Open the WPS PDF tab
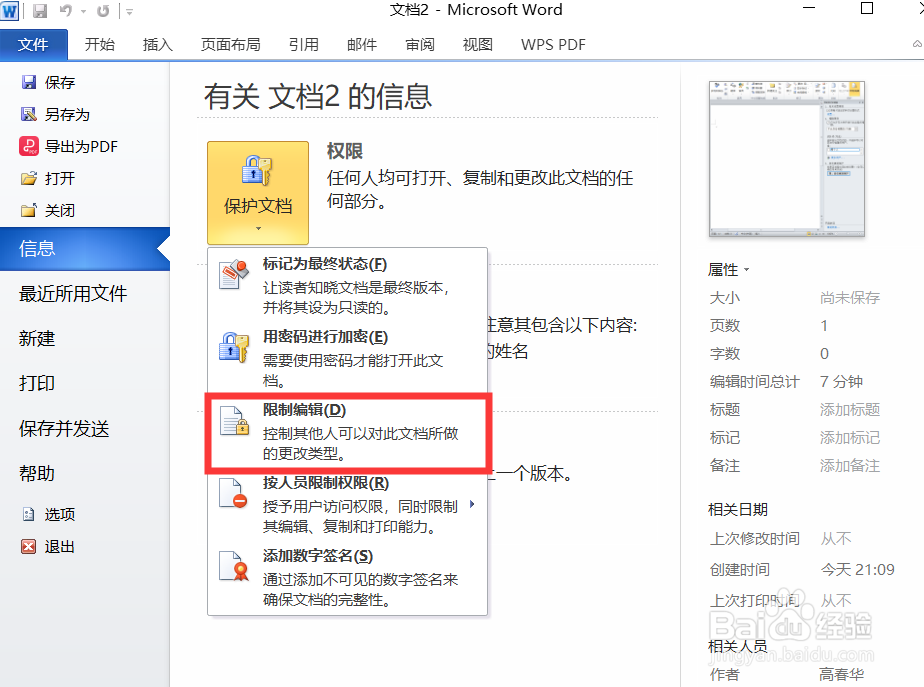 [x=552, y=44]
